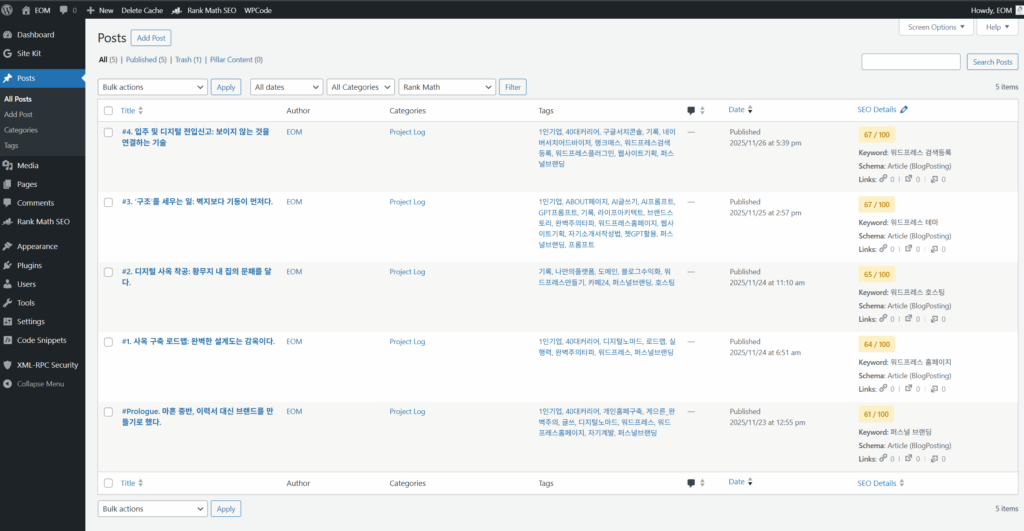Check the select-all checkbox in table header
Screen dimensions: 1024x531
tap(109, 110)
